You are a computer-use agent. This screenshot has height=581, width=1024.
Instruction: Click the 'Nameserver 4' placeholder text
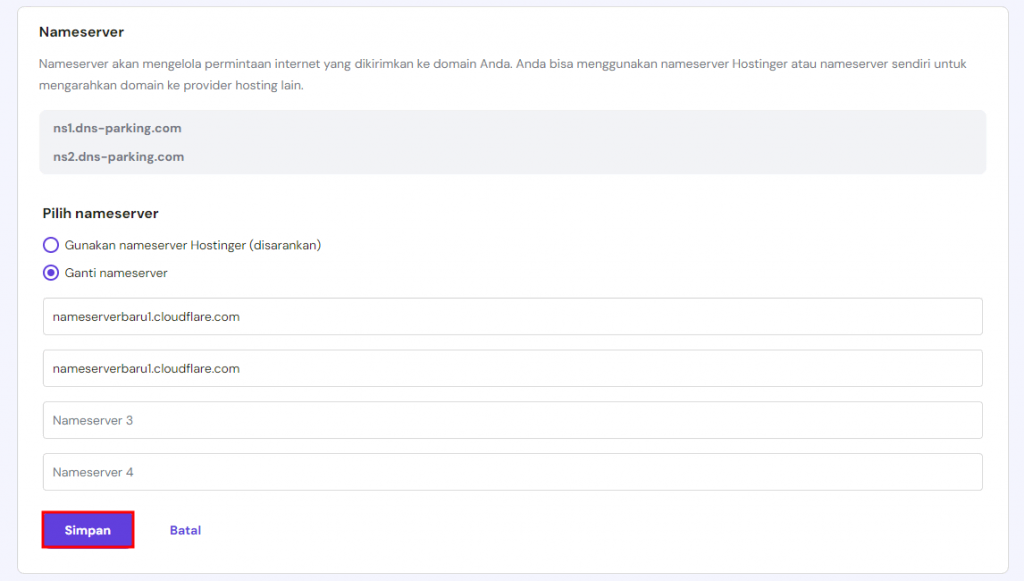[93, 472]
